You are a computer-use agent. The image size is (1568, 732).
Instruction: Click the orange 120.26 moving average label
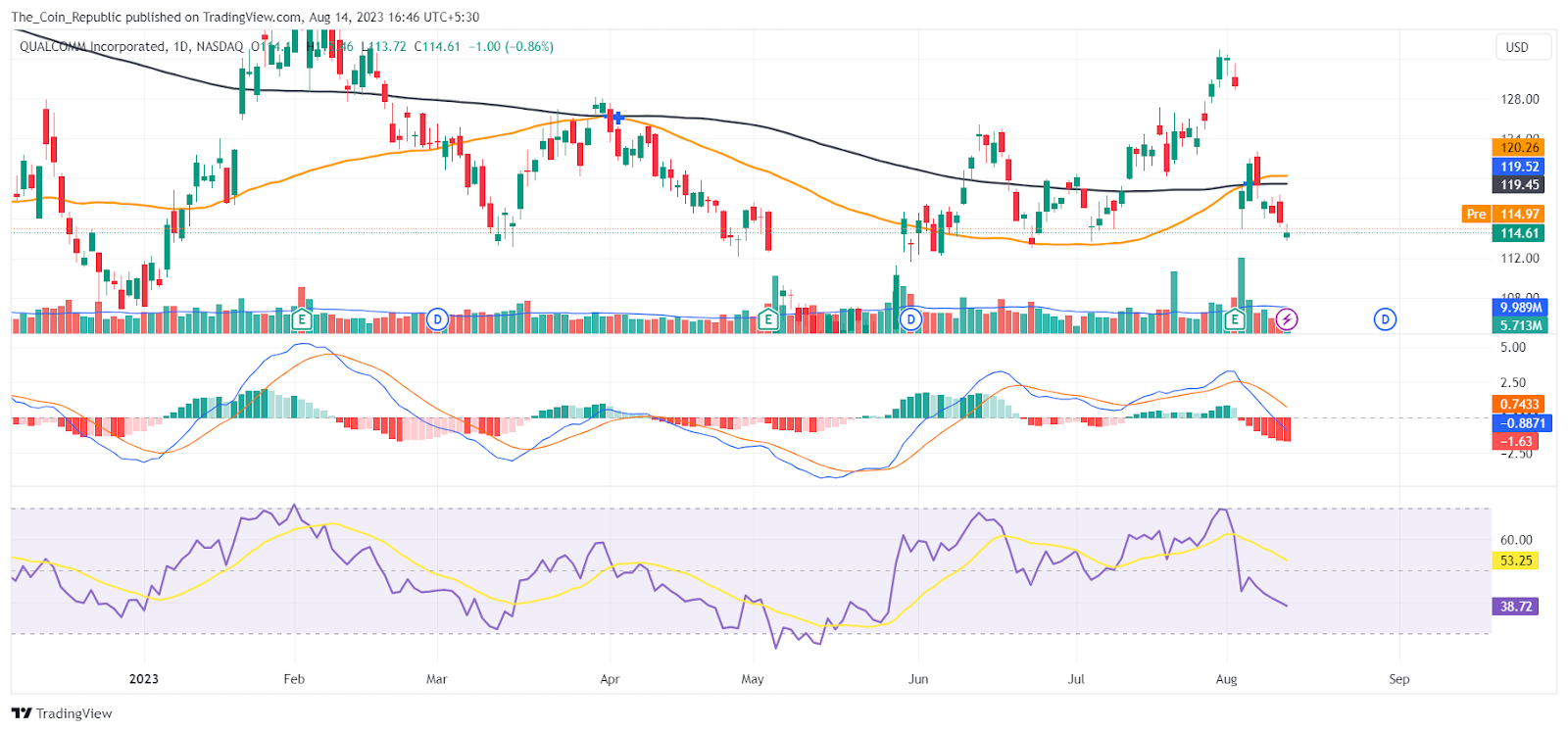pos(1520,147)
